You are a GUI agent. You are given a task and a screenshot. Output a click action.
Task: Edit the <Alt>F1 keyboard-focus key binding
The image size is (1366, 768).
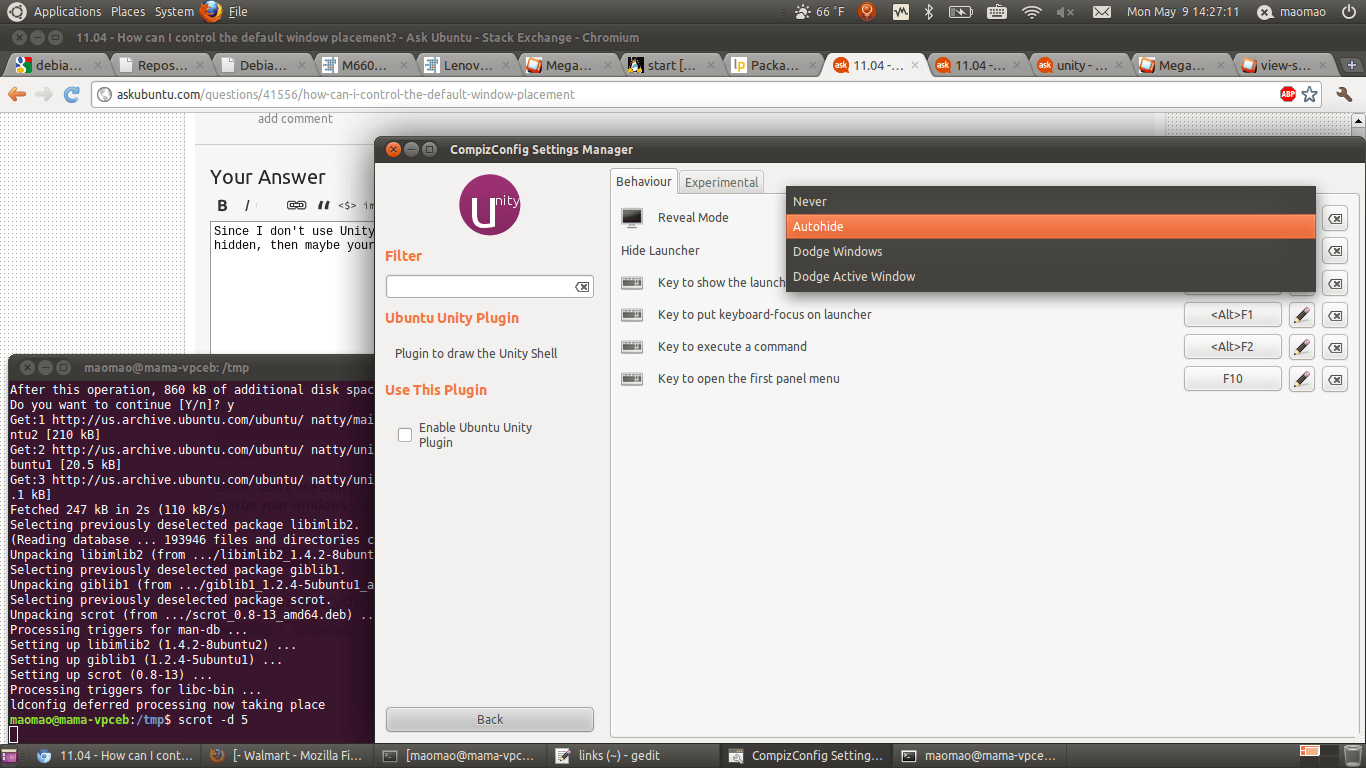pos(1301,315)
